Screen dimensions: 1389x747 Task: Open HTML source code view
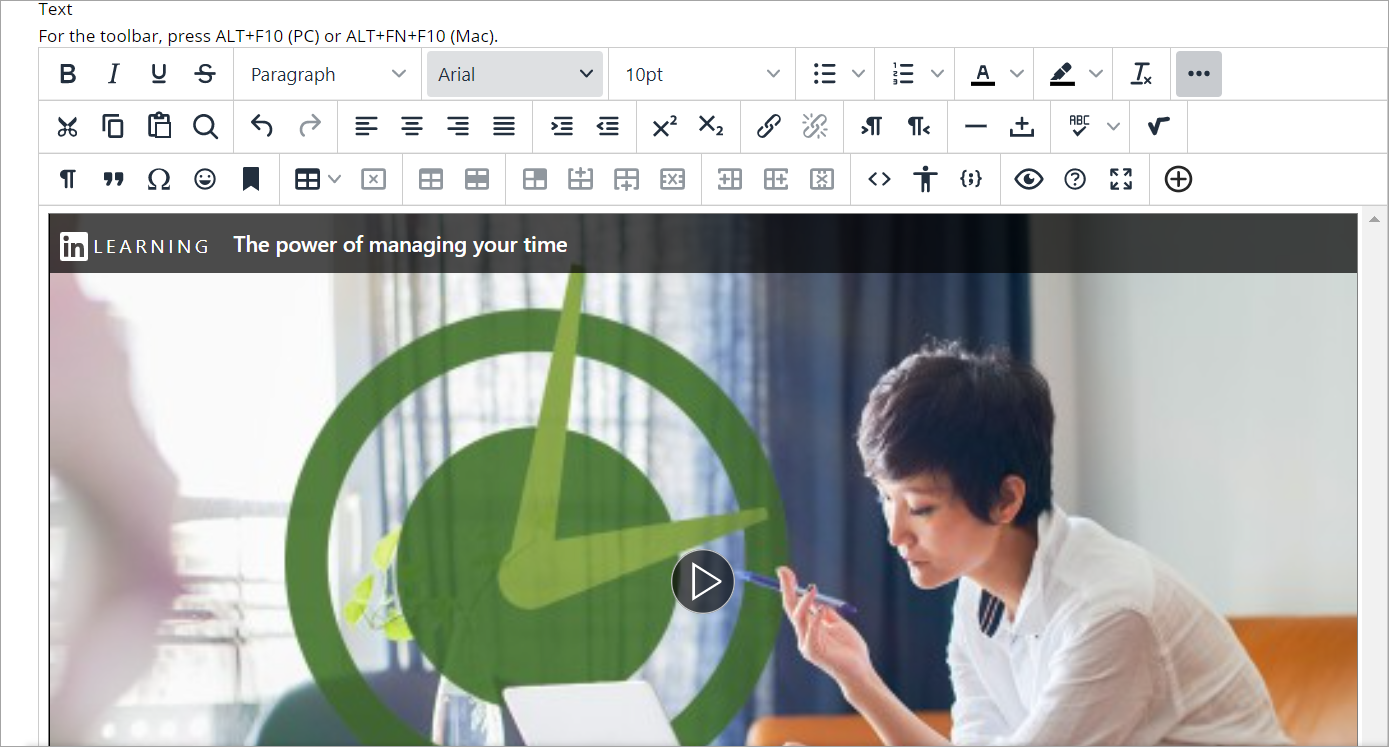[879, 179]
